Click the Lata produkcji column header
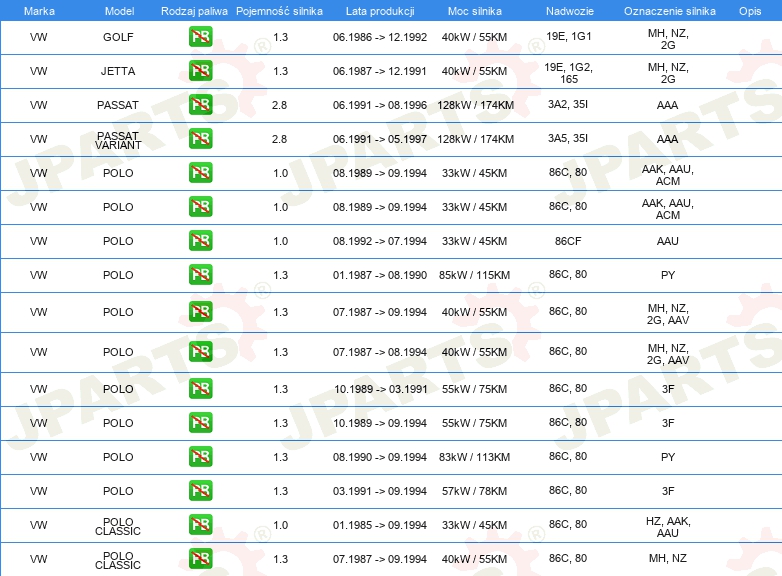The height and width of the screenshot is (576, 782). click(x=380, y=11)
